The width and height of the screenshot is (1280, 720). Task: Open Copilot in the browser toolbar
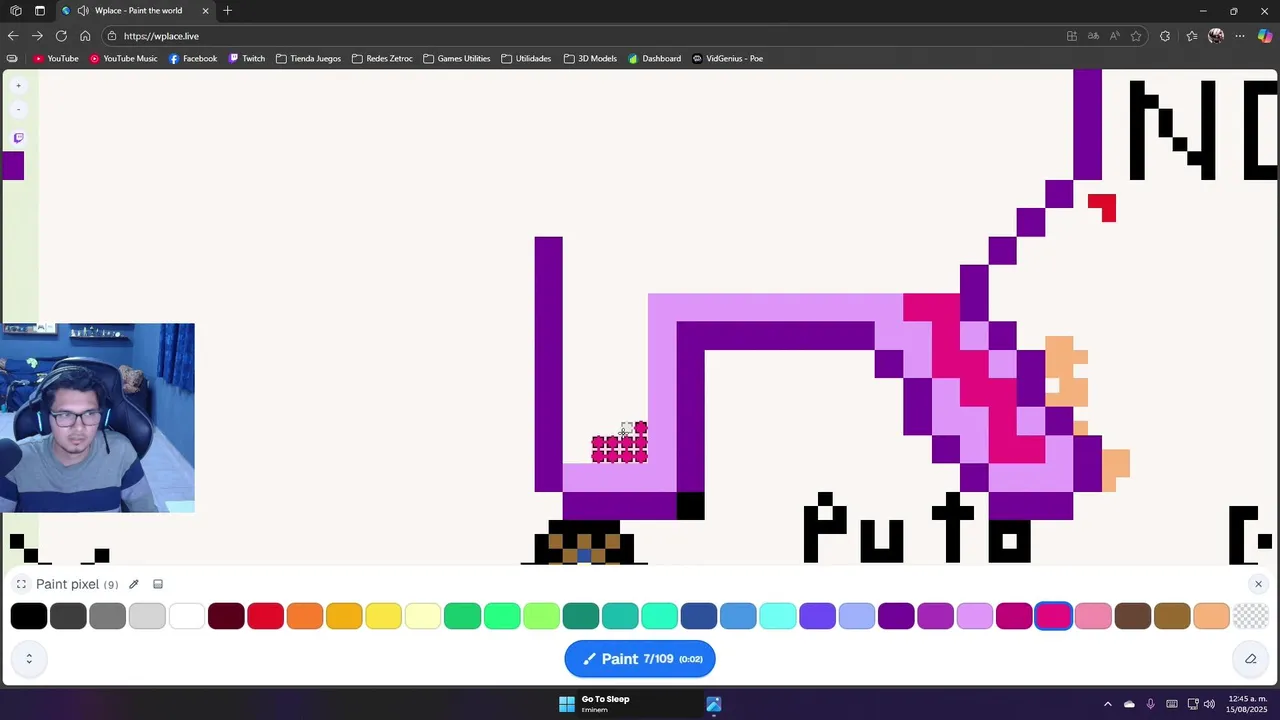point(1265,36)
